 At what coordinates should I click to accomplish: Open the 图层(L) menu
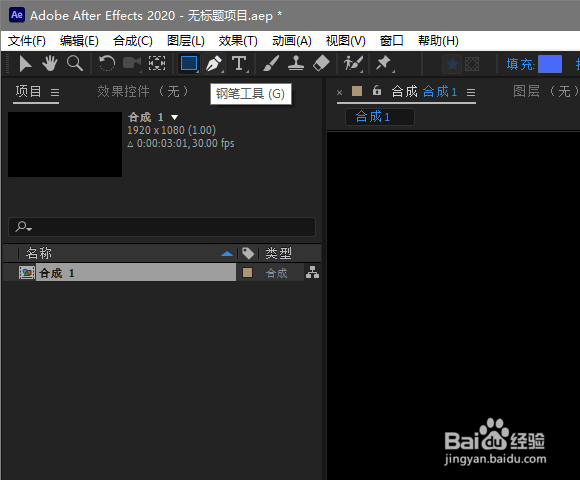point(186,41)
